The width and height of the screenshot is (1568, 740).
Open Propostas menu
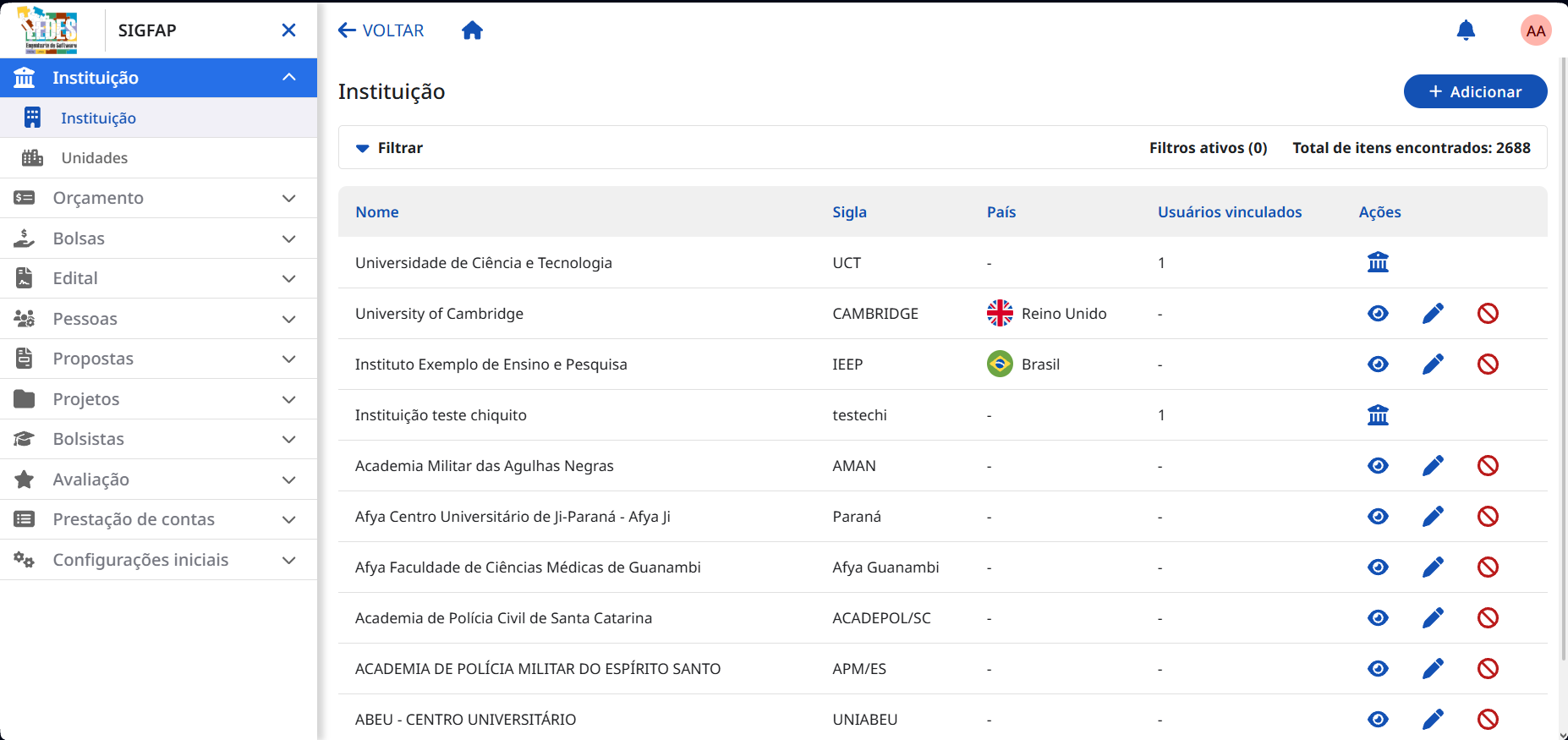click(158, 359)
